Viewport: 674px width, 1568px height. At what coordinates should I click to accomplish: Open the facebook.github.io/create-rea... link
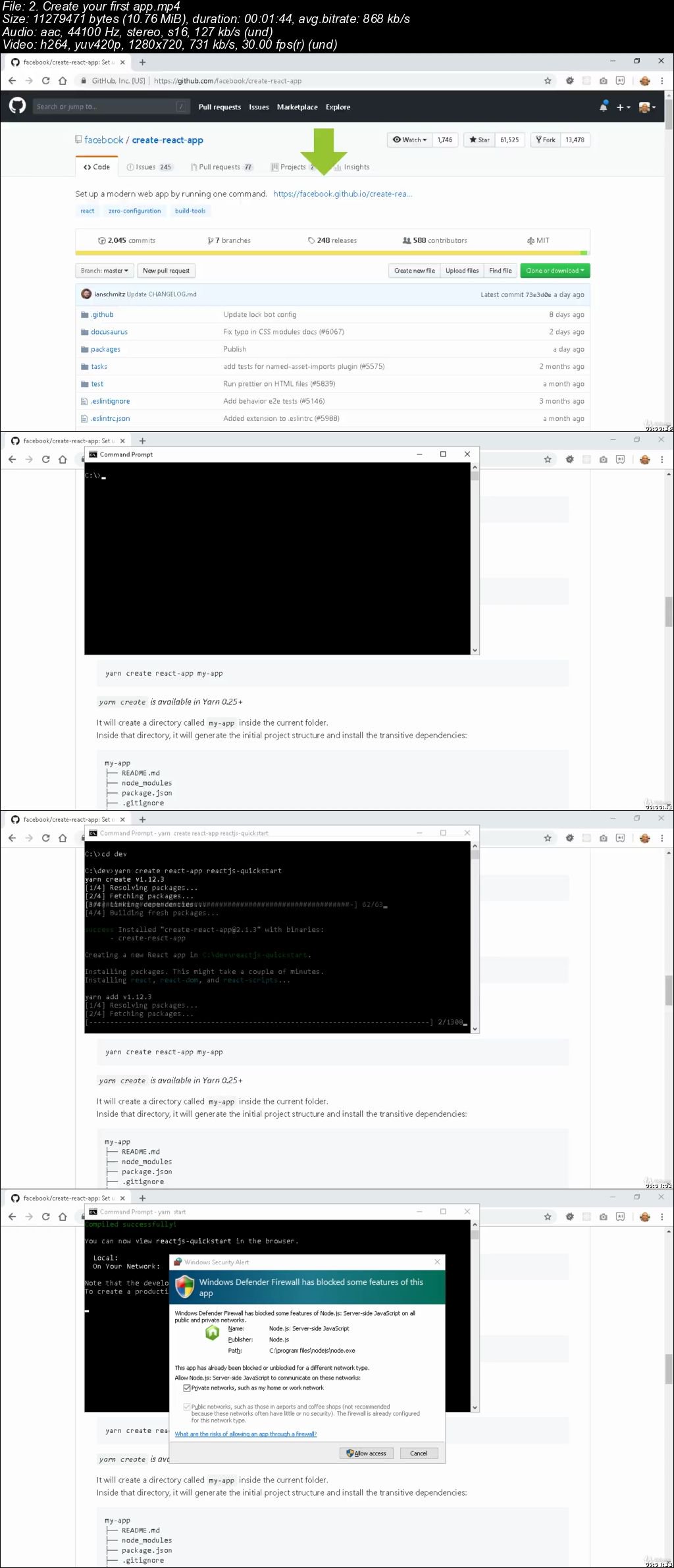click(342, 194)
